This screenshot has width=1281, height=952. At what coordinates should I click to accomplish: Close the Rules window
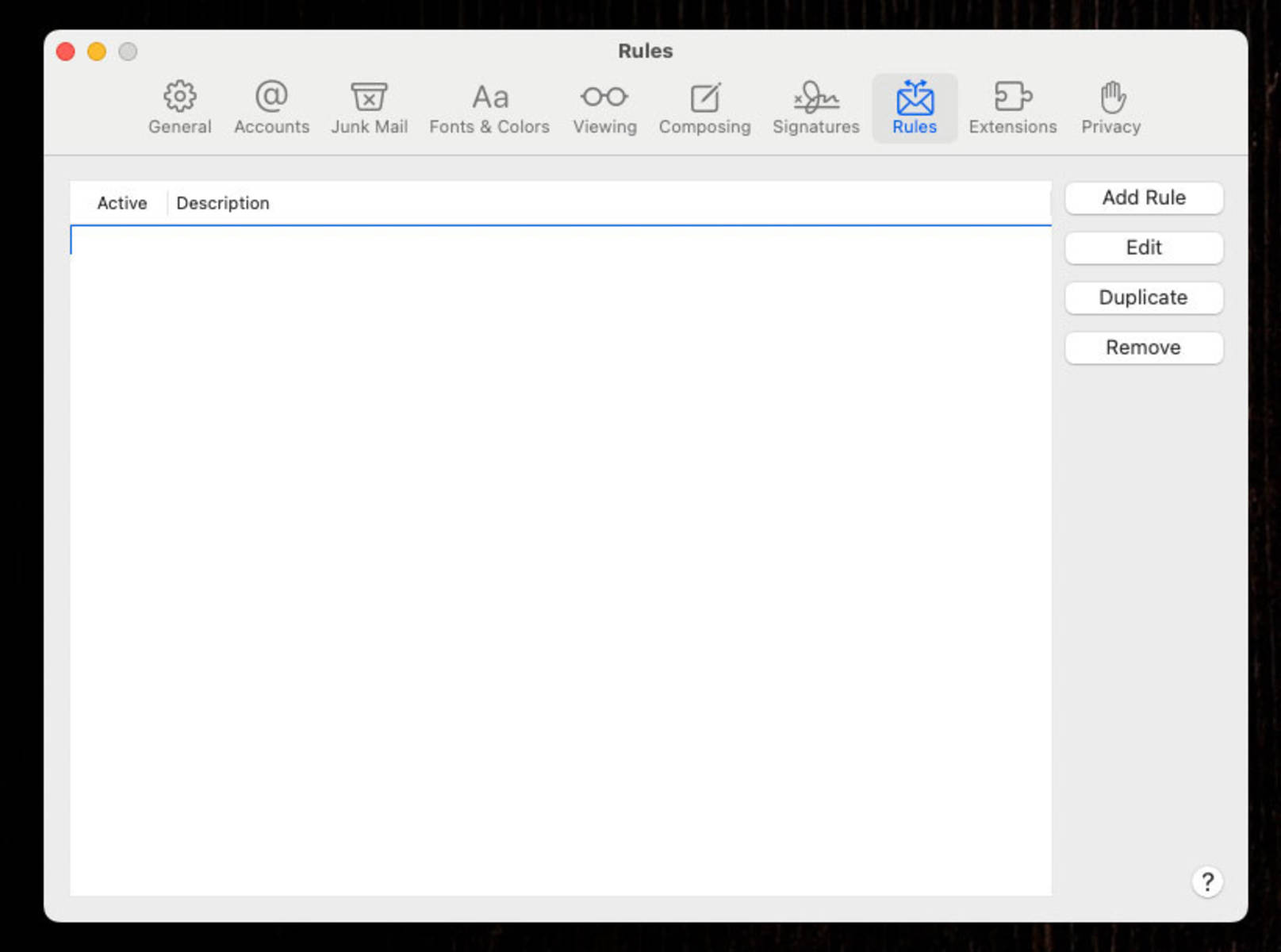click(x=66, y=52)
